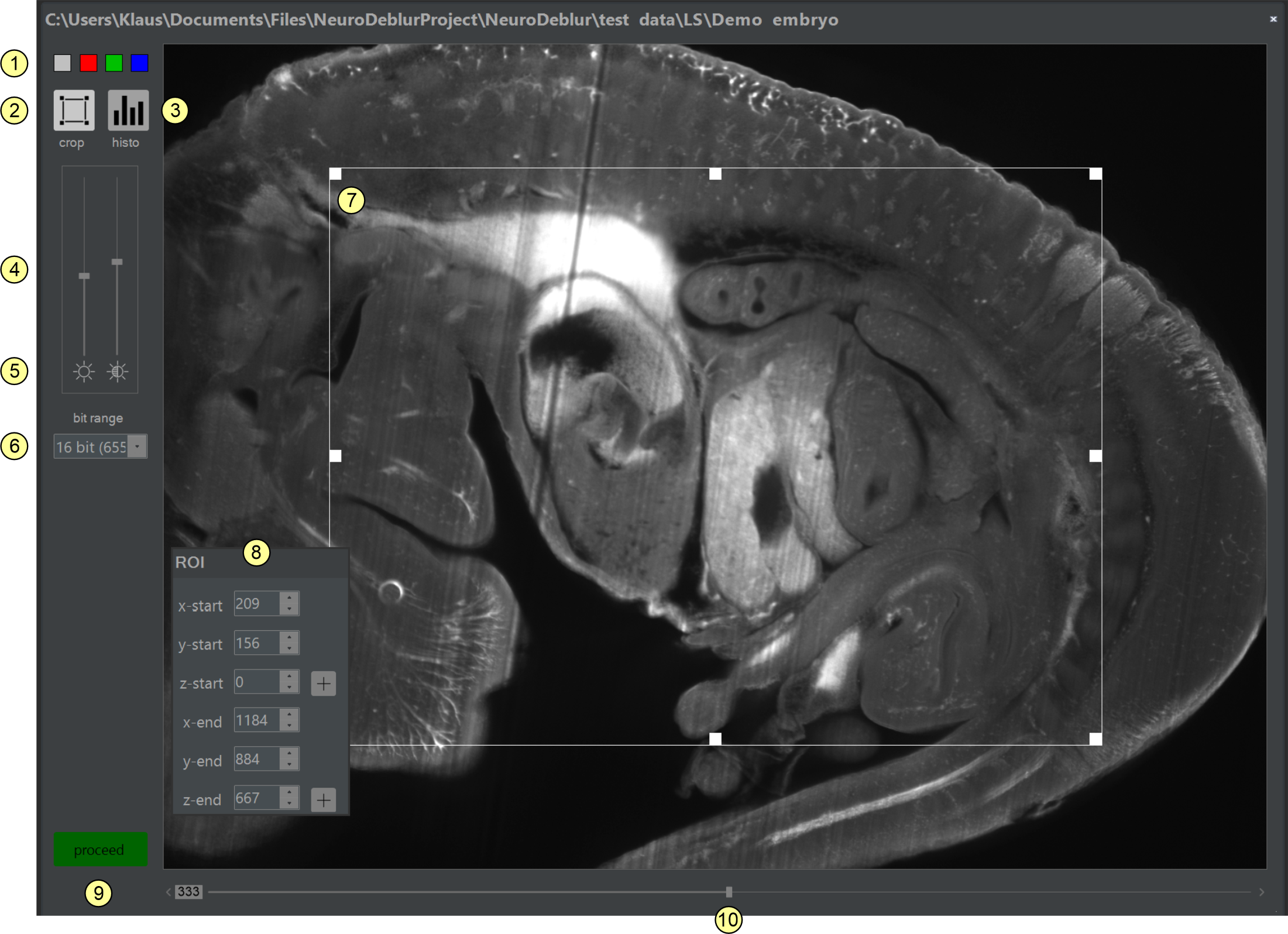Click the left arrow of slice slider
1288x934 pixels.
click(x=169, y=892)
